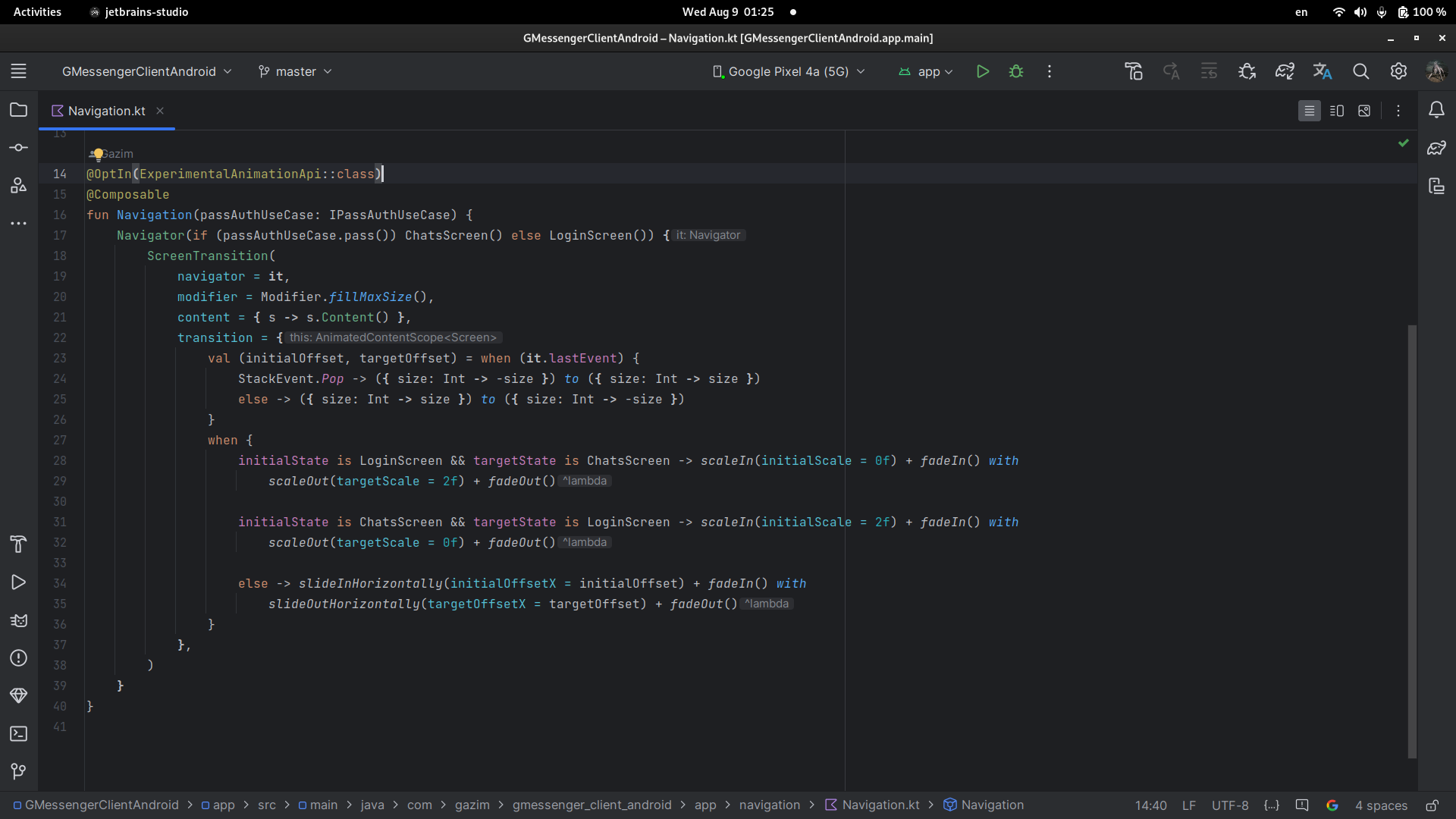
Task: Open the Notifications bell panel
Action: (1436, 110)
